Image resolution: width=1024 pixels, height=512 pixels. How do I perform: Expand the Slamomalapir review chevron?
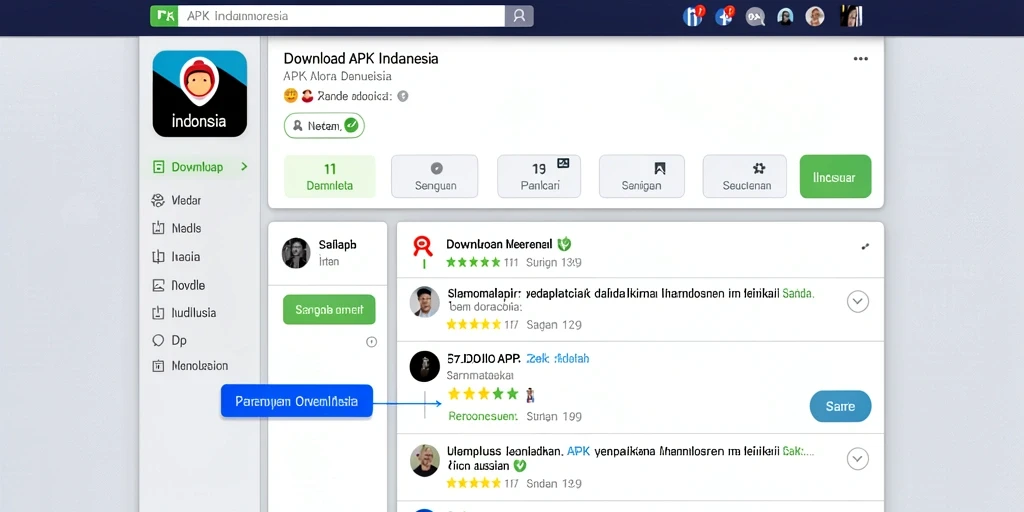[857, 302]
